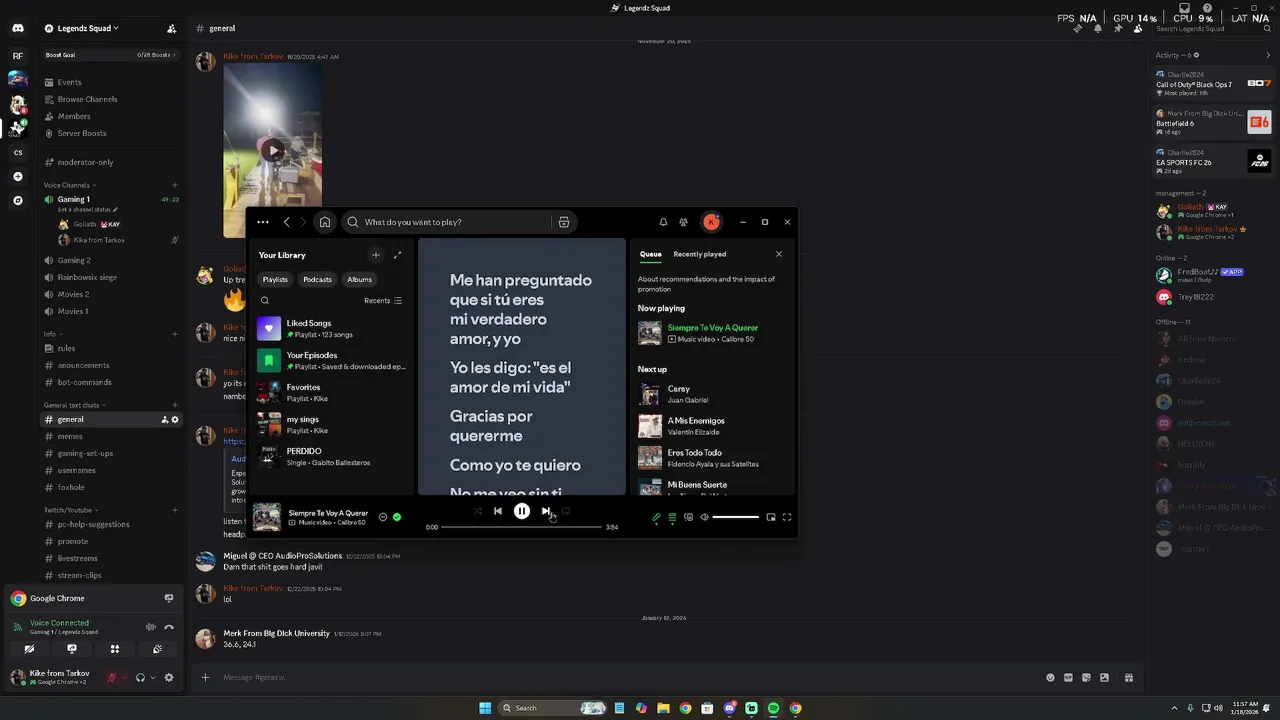
Task: Open the Discord soundboard
Action: (157, 649)
